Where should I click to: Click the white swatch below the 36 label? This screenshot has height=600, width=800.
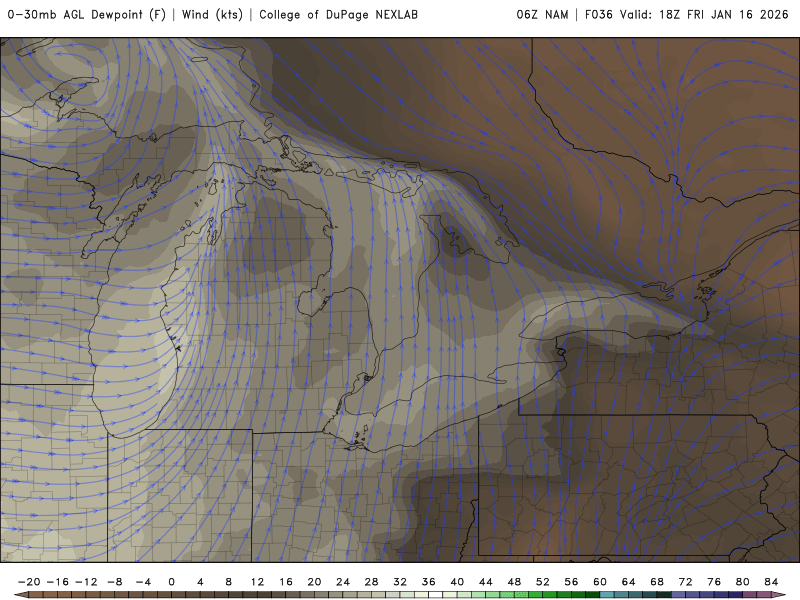tap(436, 595)
